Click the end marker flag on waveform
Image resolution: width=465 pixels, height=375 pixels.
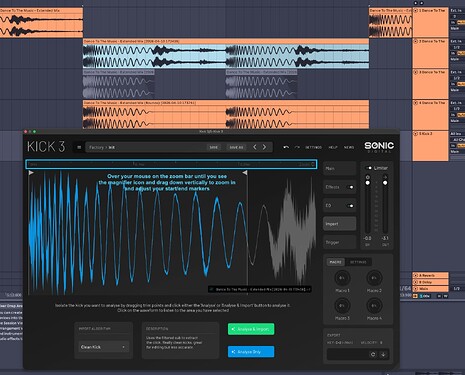tap(245, 173)
